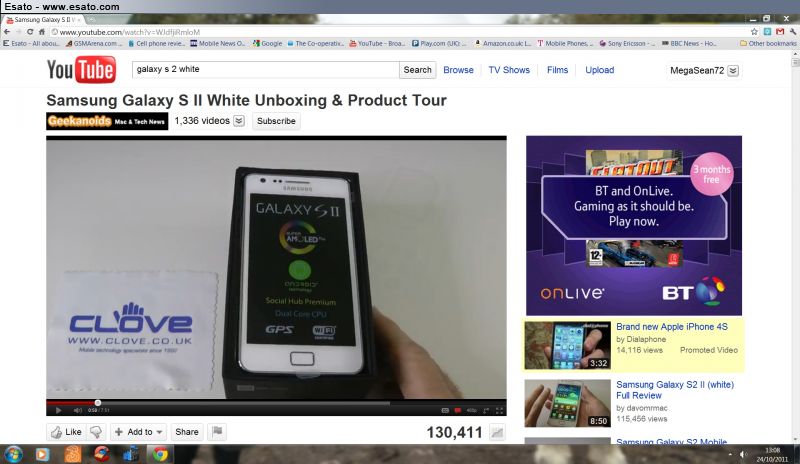The width and height of the screenshot is (800, 464).
Task: Open the 'The Co-operativ...' bookmark
Action: tap(315, 43)
